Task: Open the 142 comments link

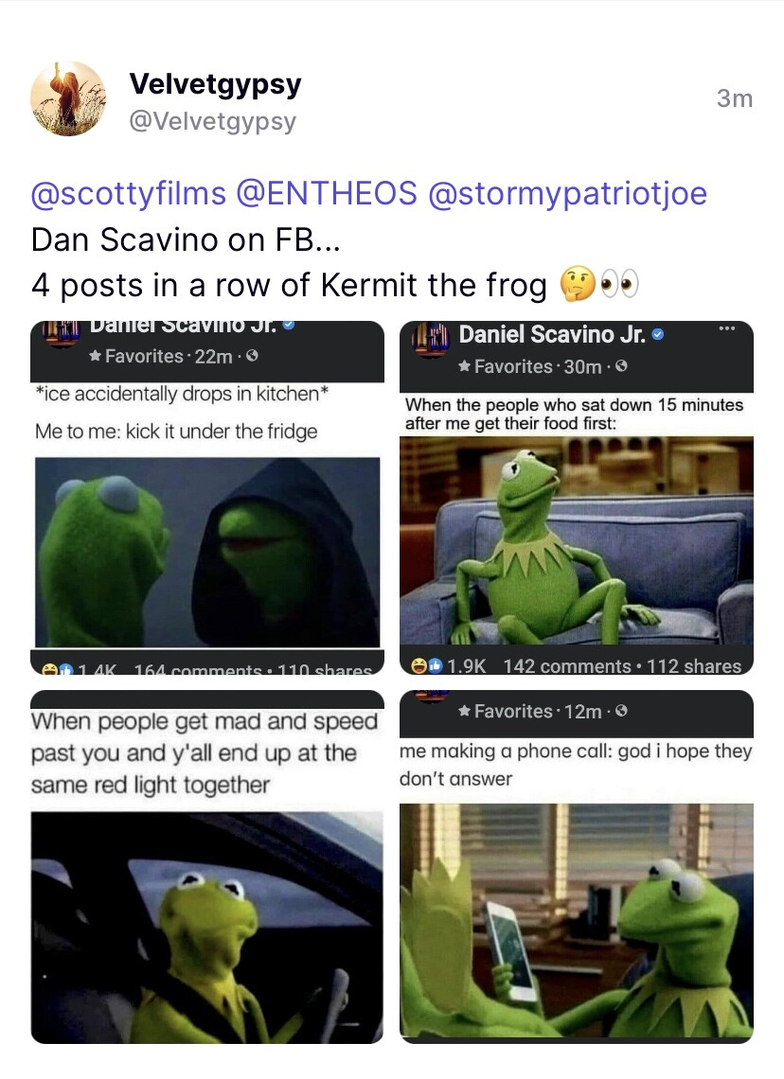Action: (x=564, y=666)
